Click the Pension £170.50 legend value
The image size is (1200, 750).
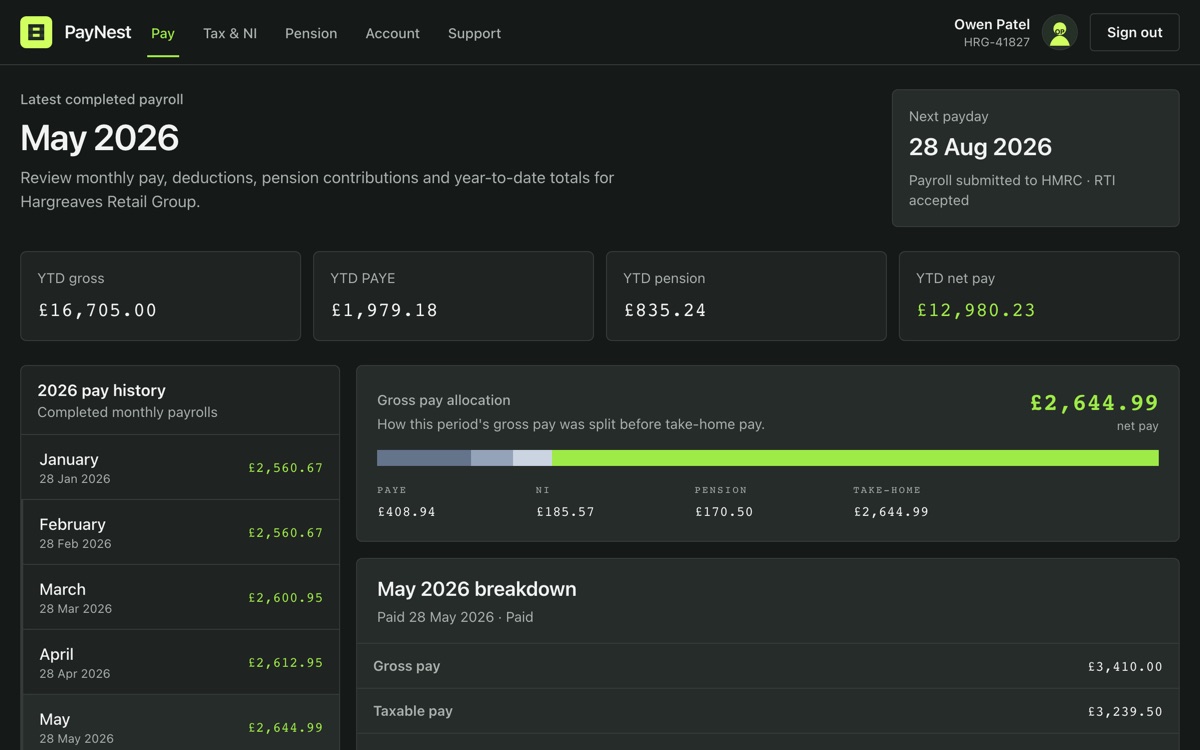coord(724,511)
